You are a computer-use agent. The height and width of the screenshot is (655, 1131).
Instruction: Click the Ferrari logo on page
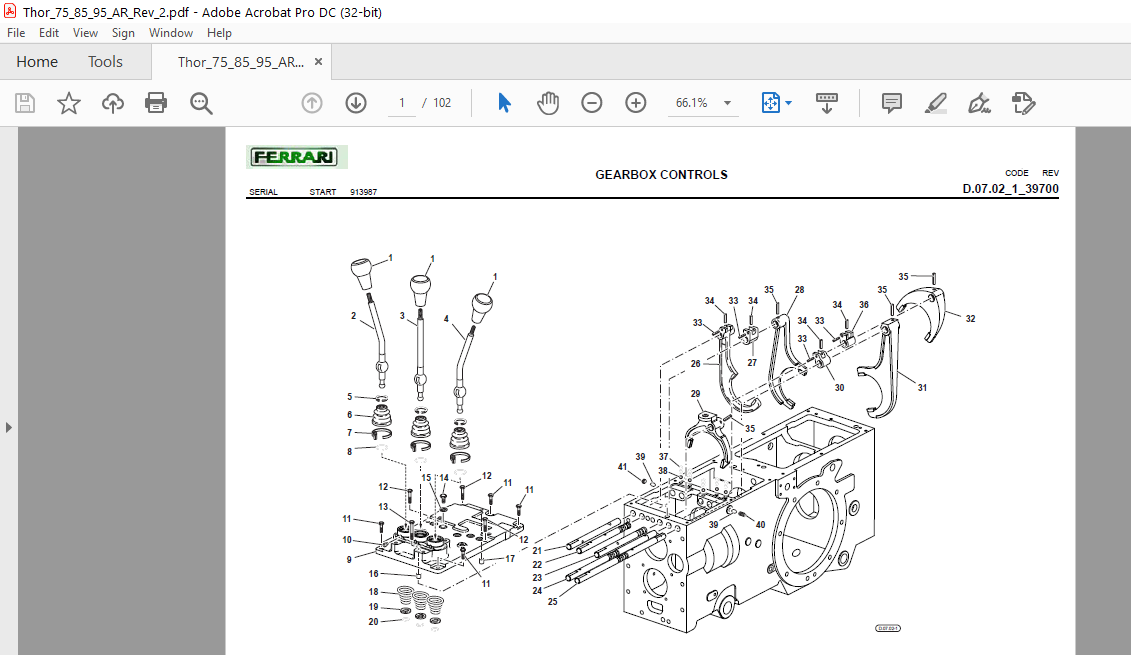[x=296, y=157]
